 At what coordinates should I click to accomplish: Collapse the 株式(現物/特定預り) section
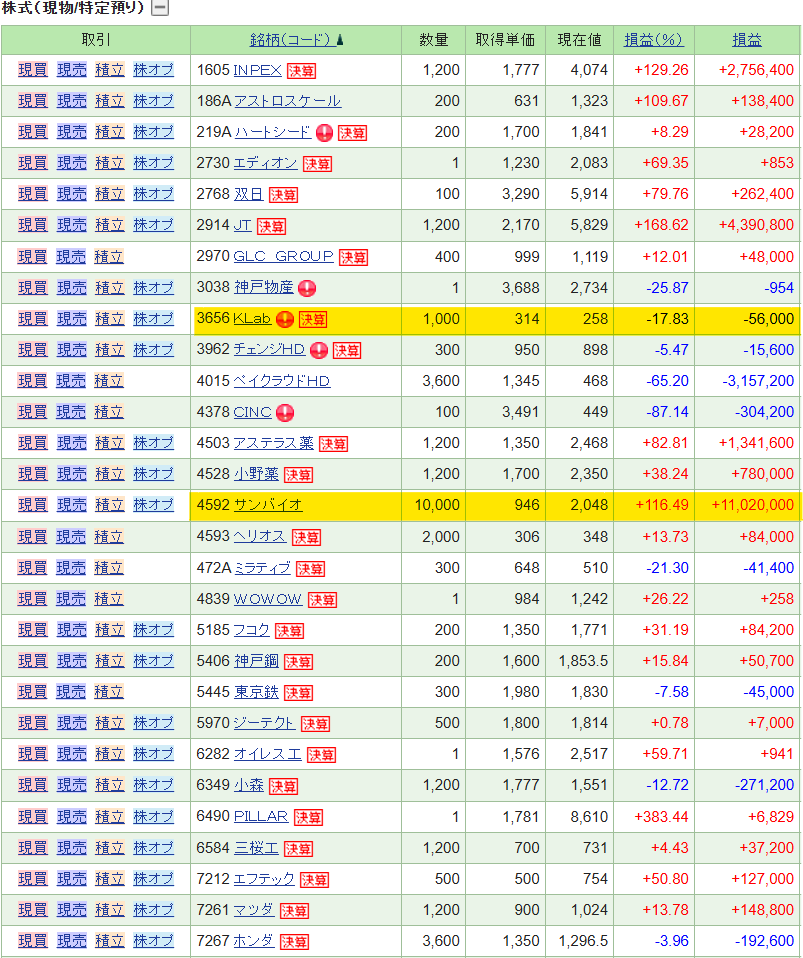(160, 9)
